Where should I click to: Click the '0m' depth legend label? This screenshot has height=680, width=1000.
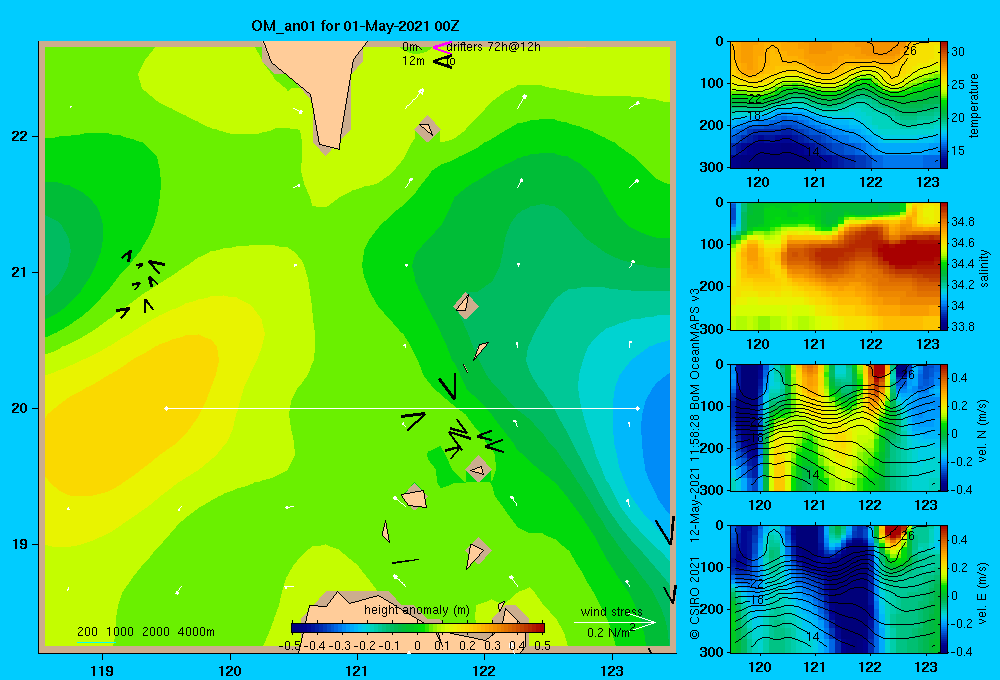[x=410, y=47]
